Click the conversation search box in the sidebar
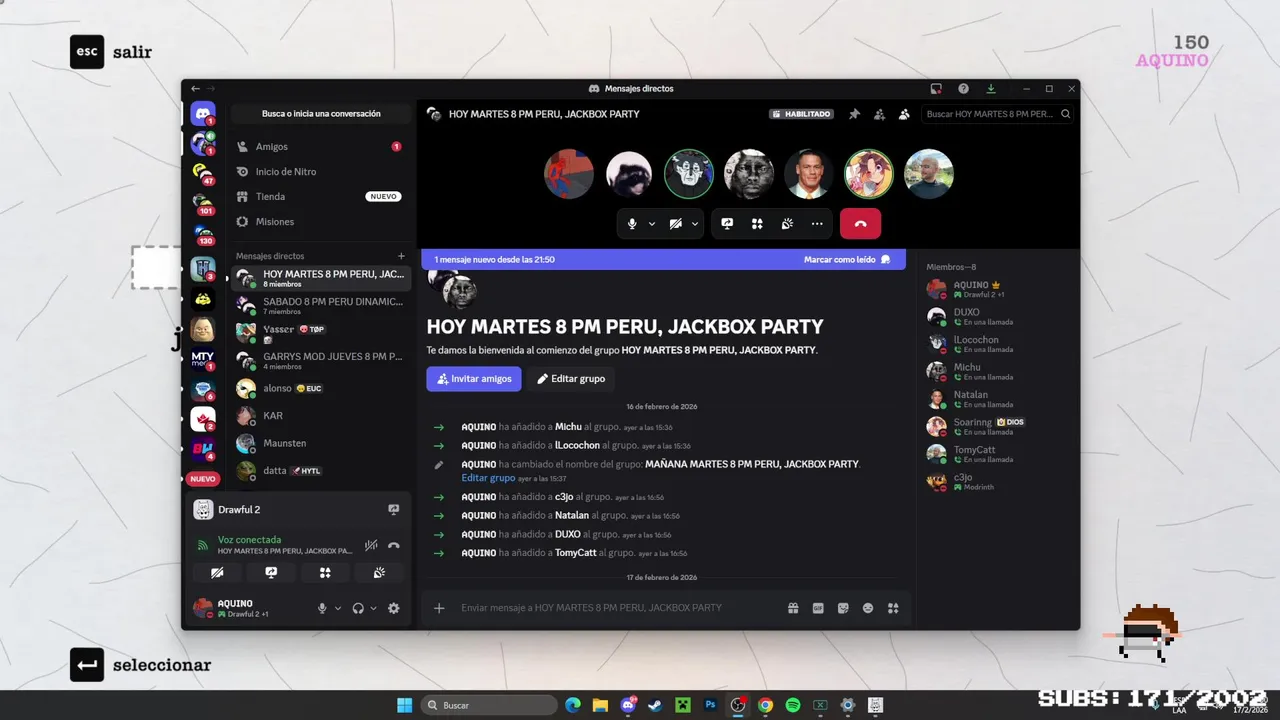1280x720 pixels. coord(321,114)
